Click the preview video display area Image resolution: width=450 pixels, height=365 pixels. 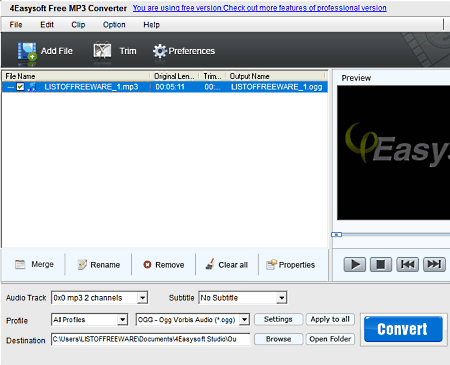pos(393,153)
